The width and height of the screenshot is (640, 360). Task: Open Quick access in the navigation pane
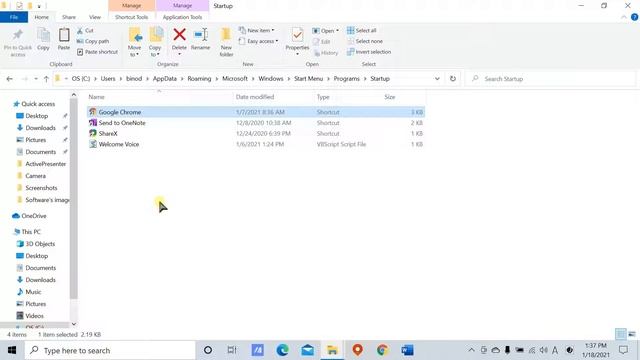[38, 104]
